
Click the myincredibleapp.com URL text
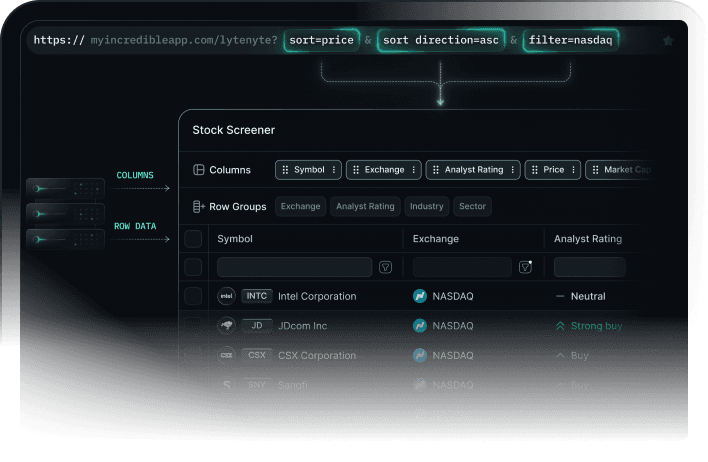[184, 40]
